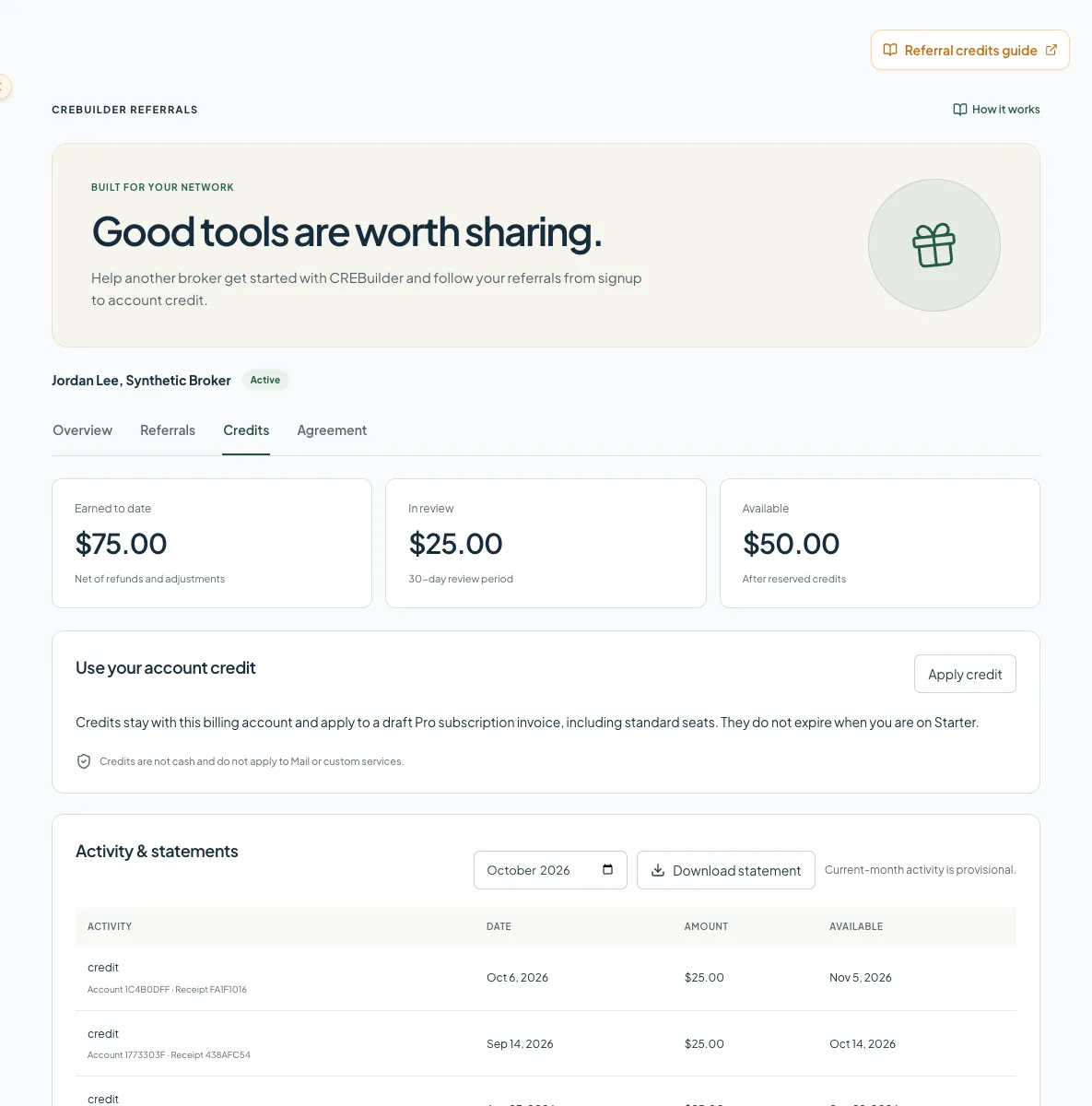
Task: Click the calendar icon in the month field
Action: coord(607,870)
